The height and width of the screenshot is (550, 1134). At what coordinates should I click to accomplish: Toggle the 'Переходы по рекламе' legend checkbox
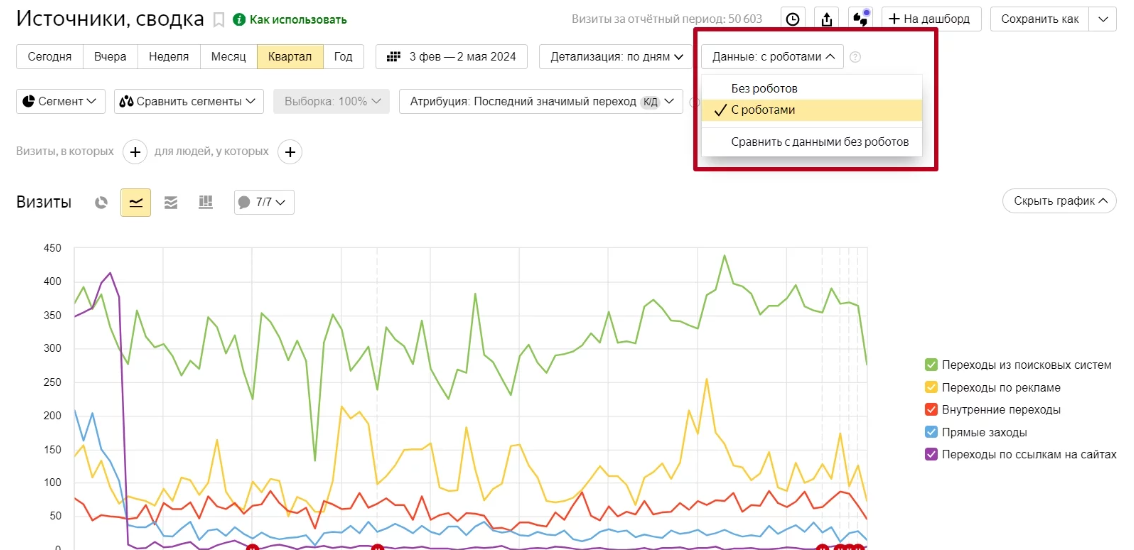coord(932,387)
